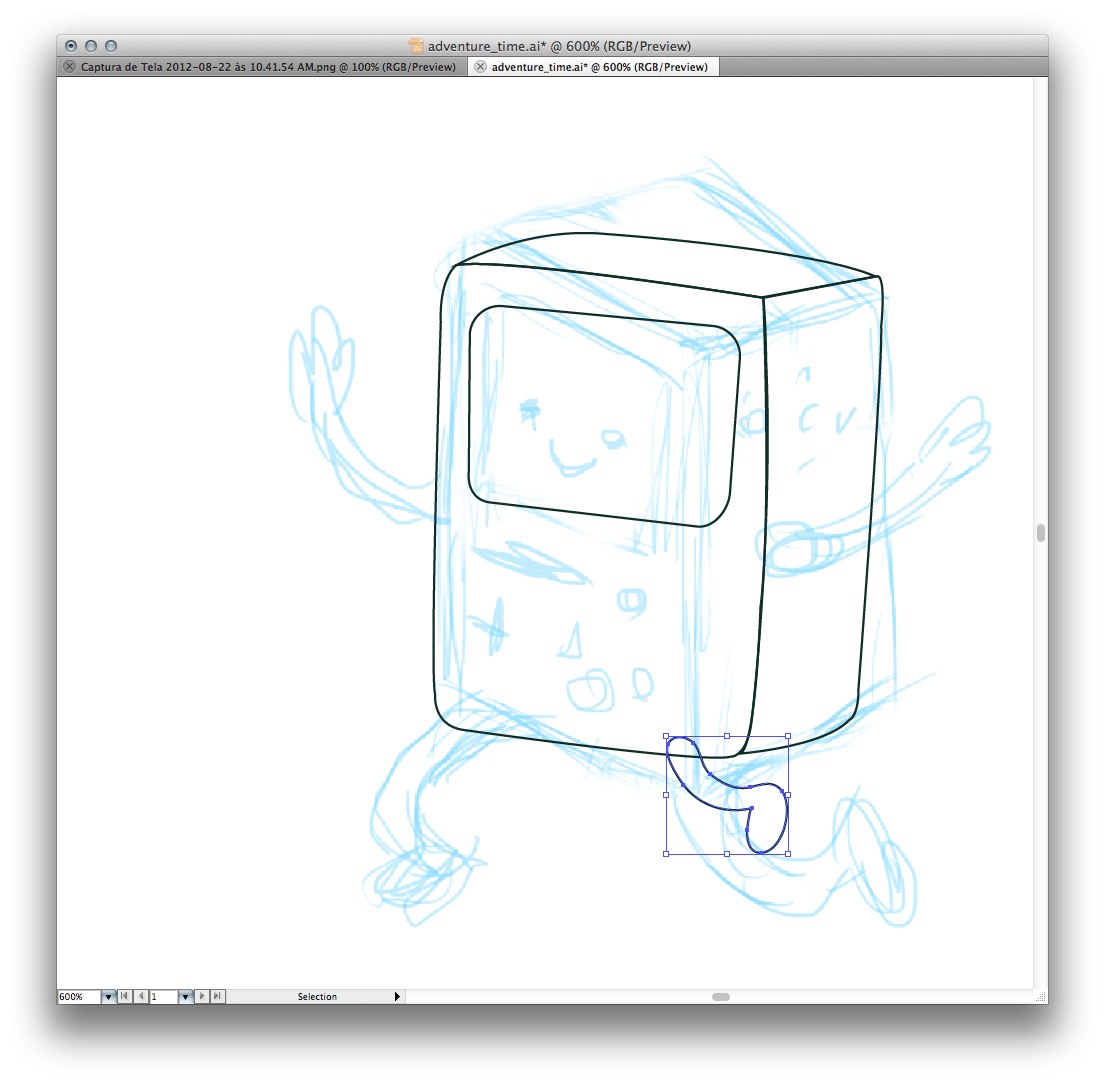
Task: Click the First artboard navigation button
Action: pos(125,996)
